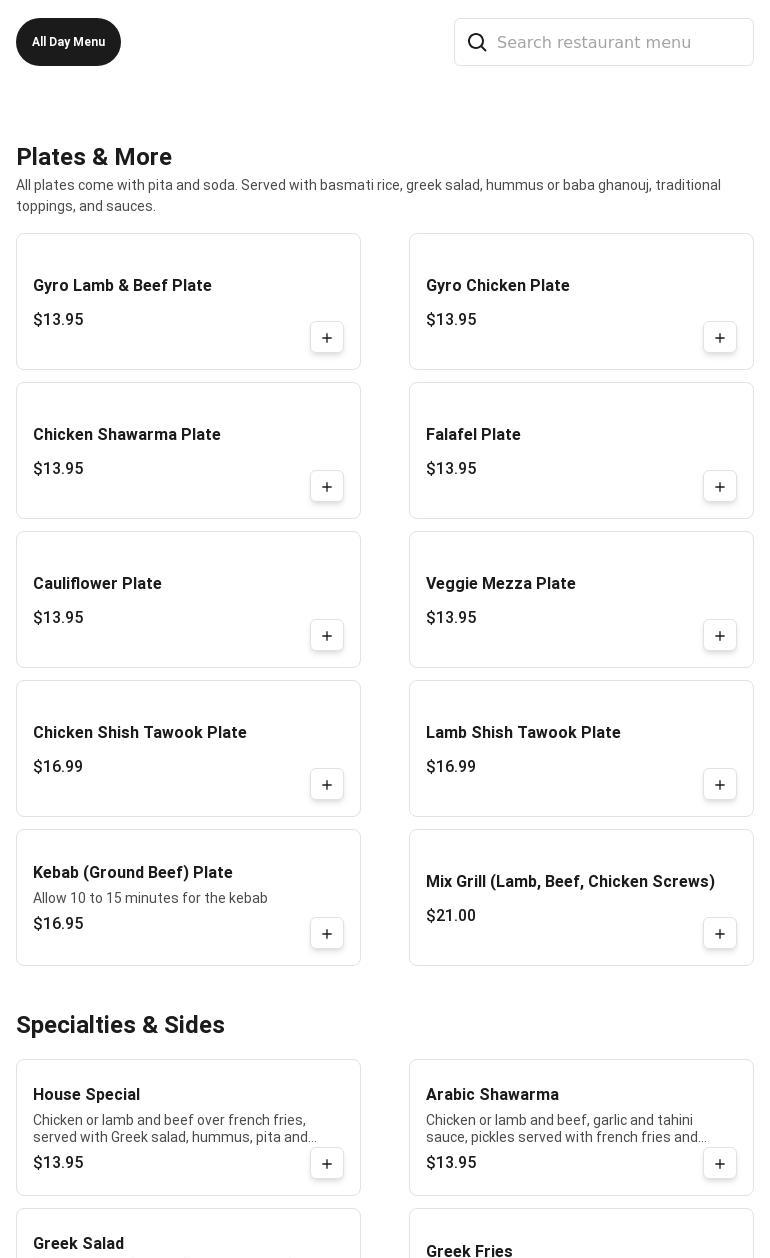
Task: Add Kebab (Ground Beef) Plate to order
Action: 327,934
